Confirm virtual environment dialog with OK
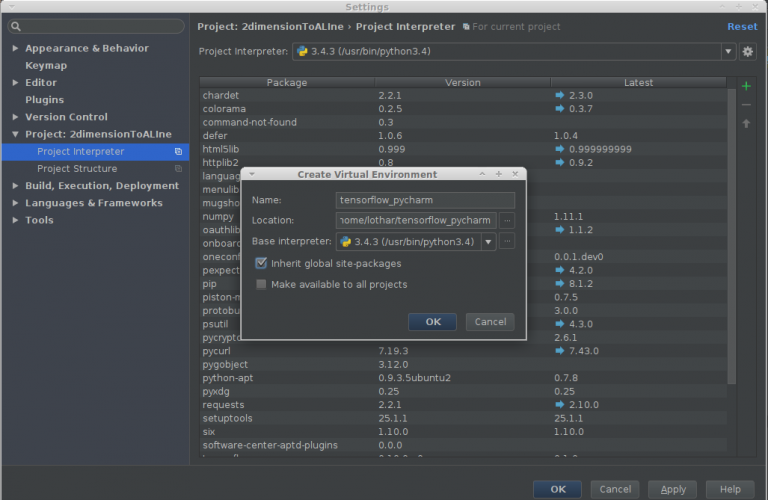768x500 pixels. pos(432,322)
